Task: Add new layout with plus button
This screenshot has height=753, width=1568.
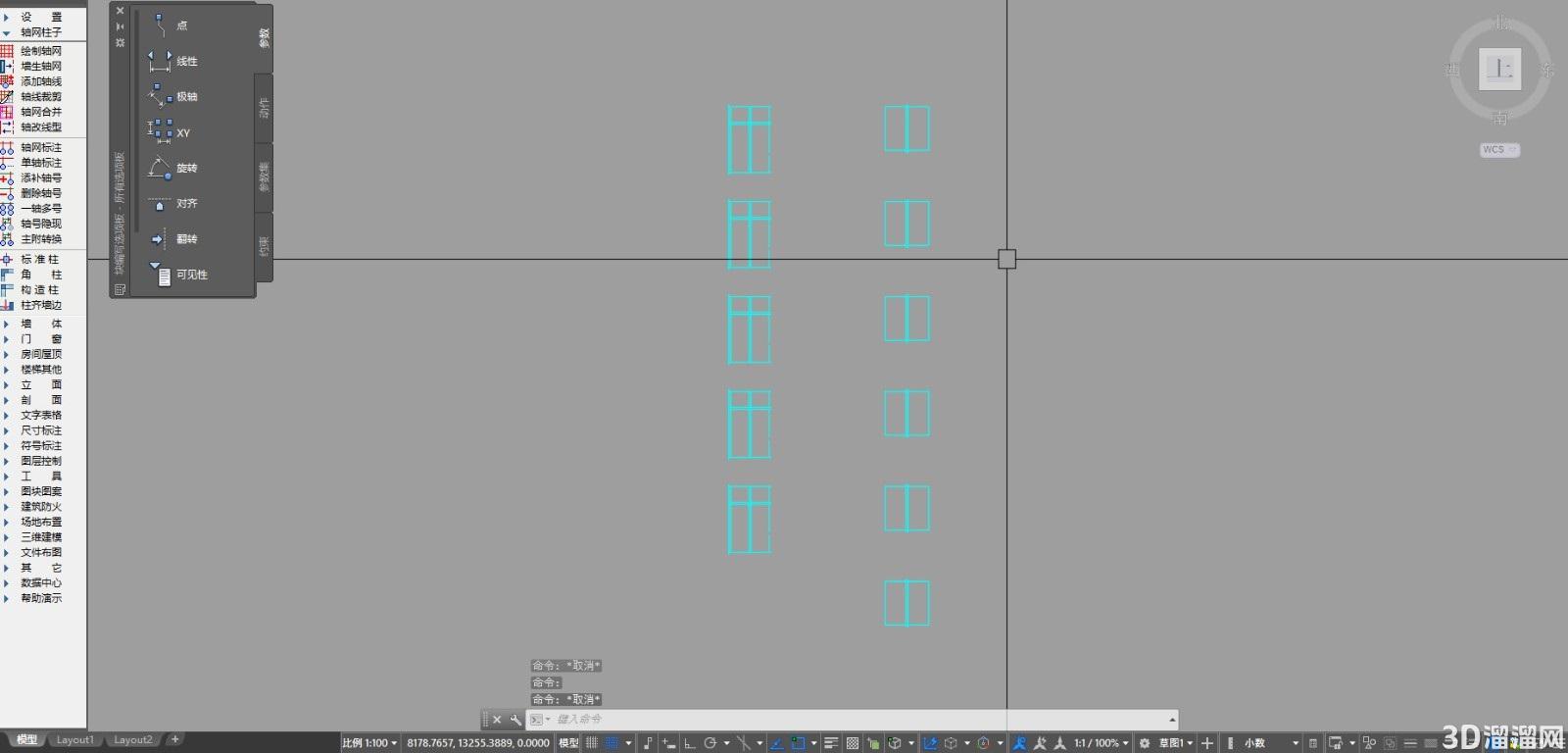Action: click(x=174, y=740)
